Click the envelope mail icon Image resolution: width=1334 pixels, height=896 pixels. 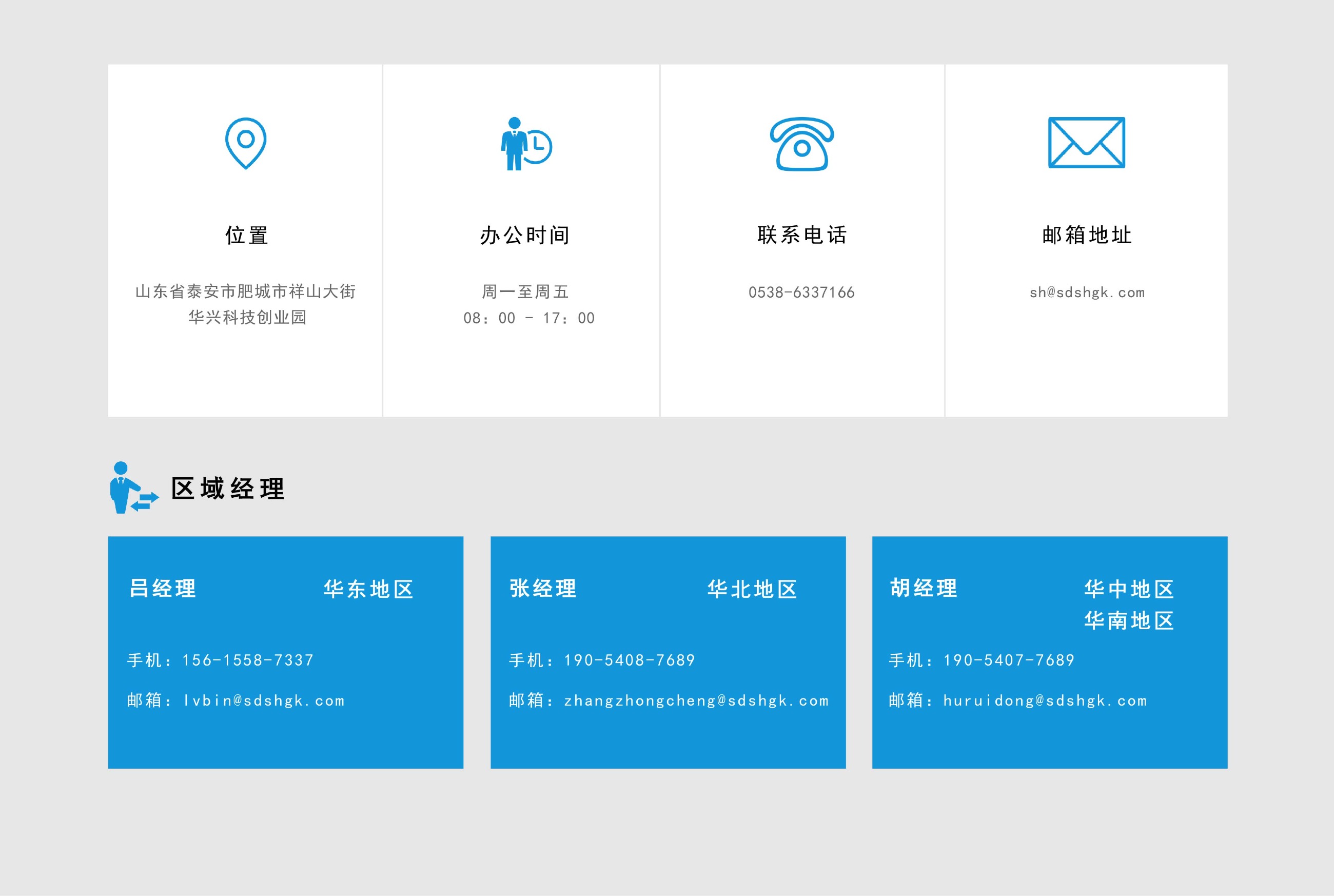[x=1086, y=143]
